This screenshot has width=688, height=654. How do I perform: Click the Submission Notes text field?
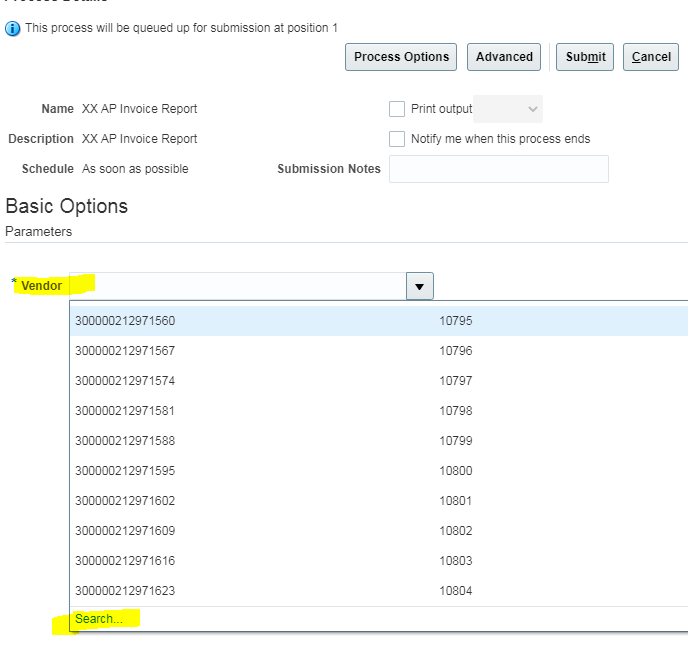[x=498, y=169]
